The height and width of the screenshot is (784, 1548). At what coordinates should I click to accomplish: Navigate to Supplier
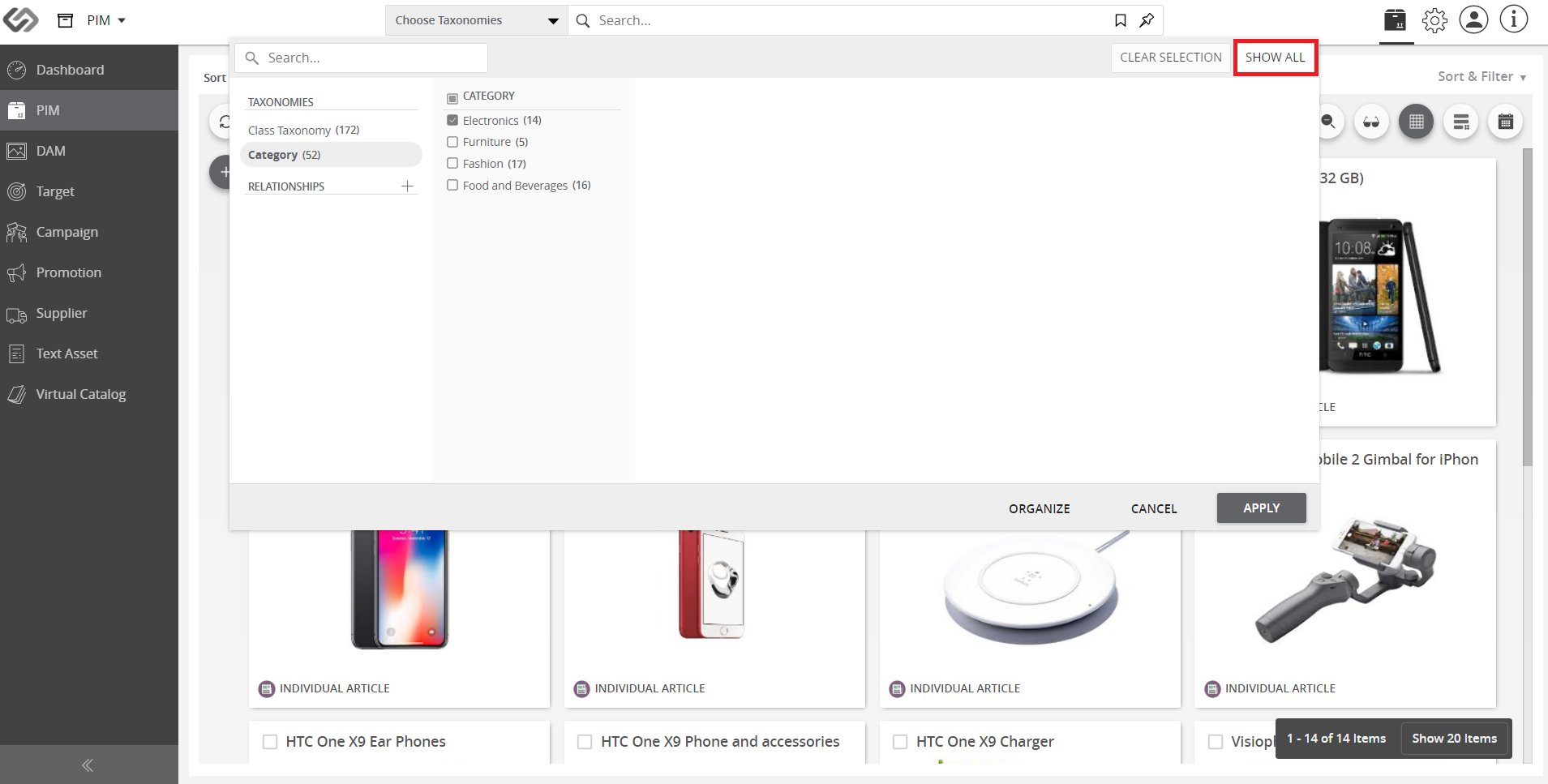point(89,313)
